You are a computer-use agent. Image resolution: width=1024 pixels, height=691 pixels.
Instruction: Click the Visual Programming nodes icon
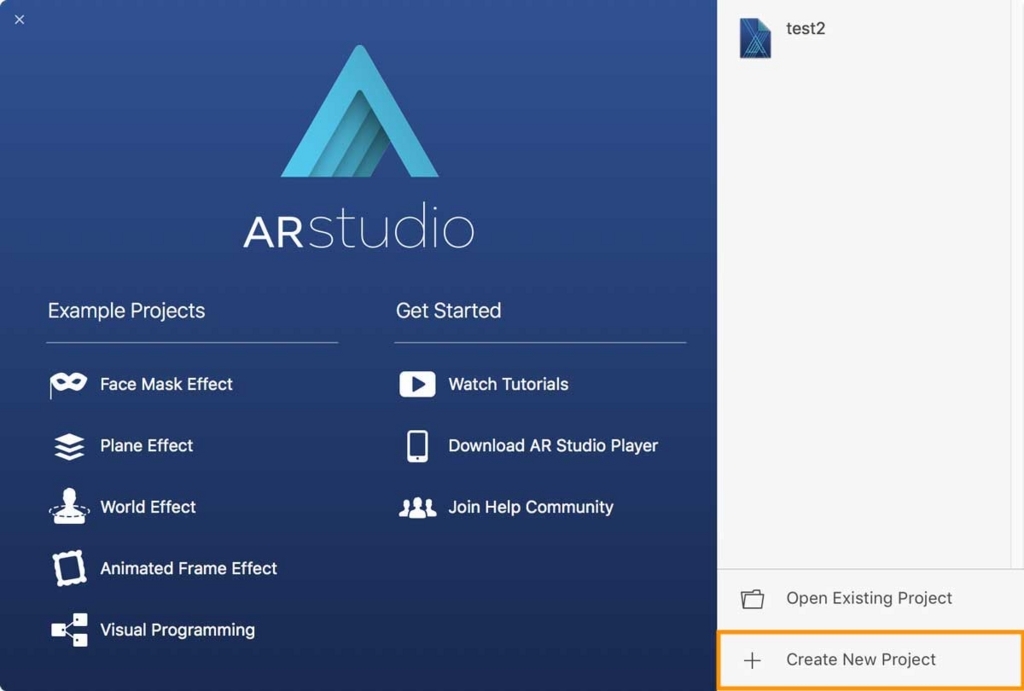[x=69, y=630]
